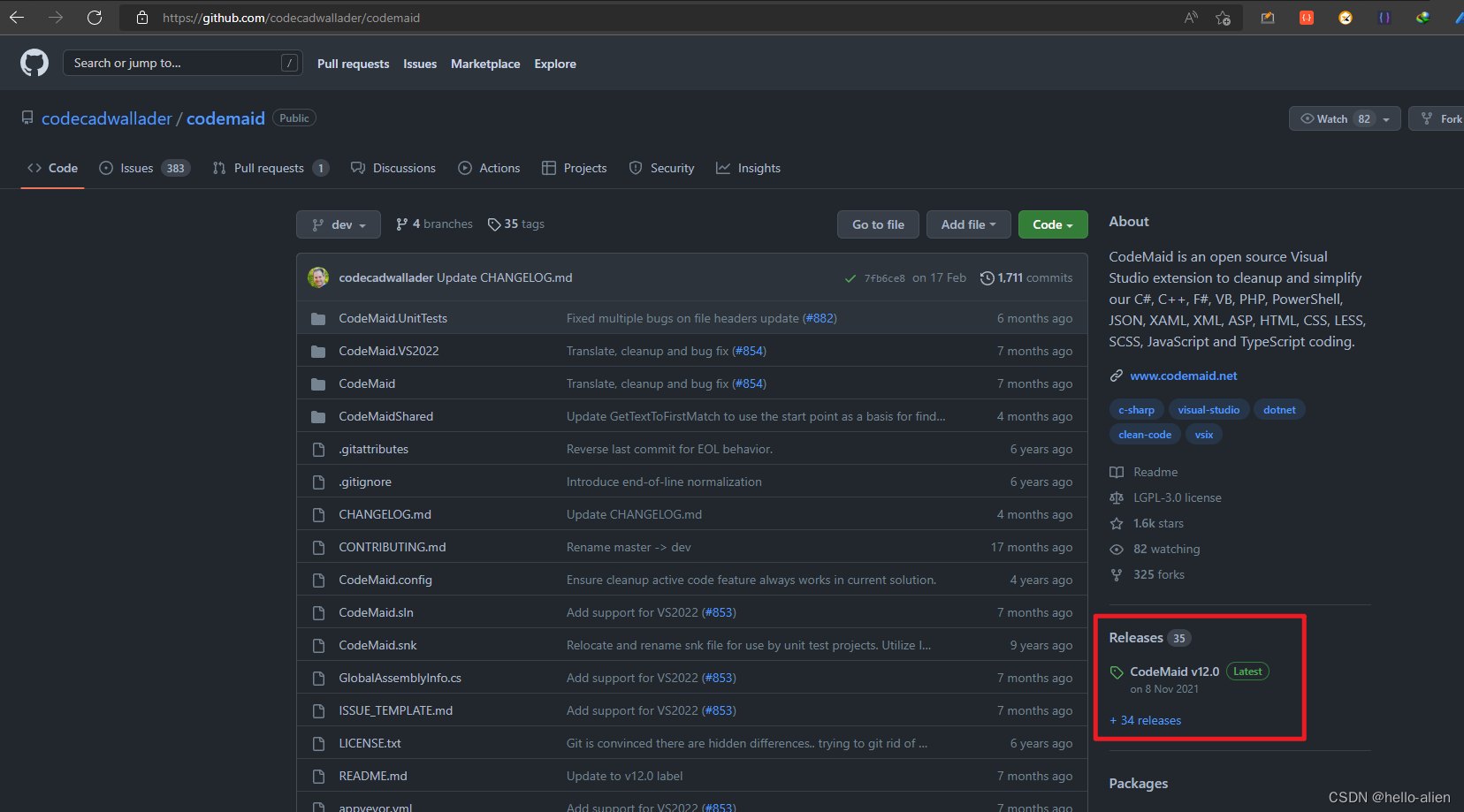The height and width of the screenshot is (812, 1464).
Task: Click the codecadwallader owner link
Action: (x=107, y=118)
